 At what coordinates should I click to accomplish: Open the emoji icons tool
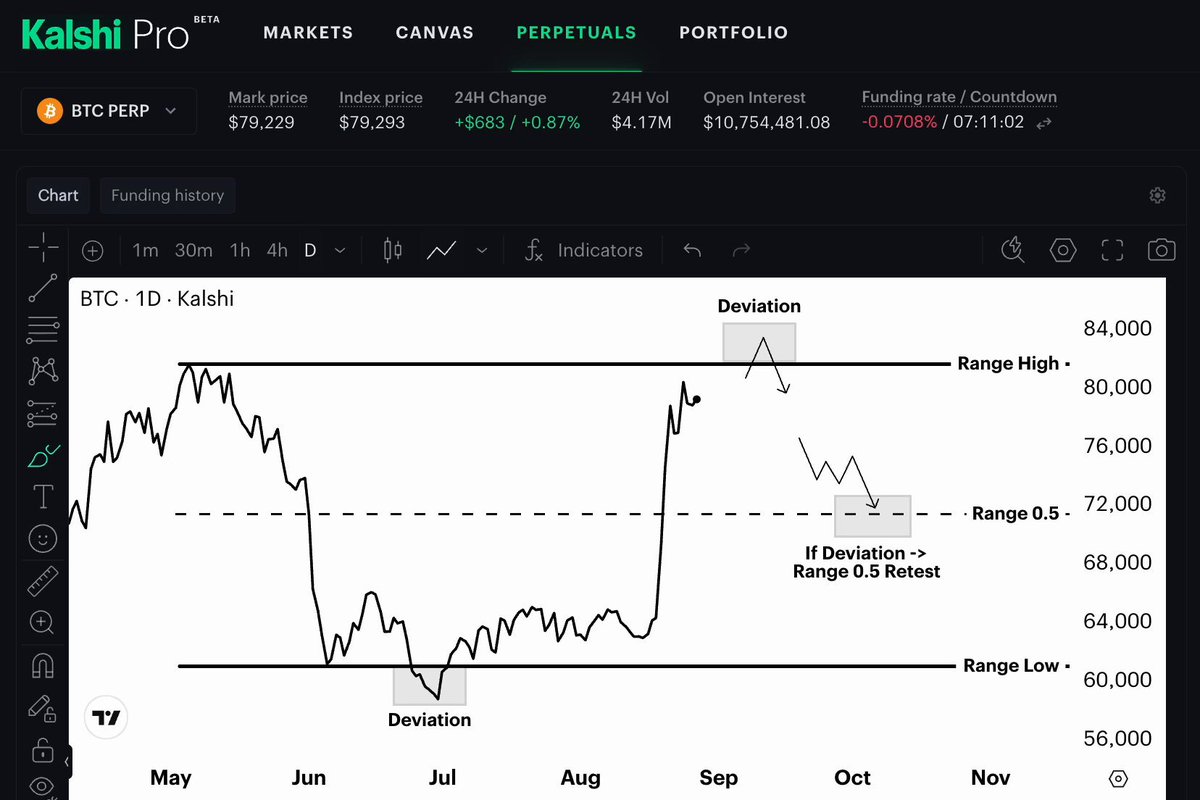pyautogui.click(x=42, y=539)
